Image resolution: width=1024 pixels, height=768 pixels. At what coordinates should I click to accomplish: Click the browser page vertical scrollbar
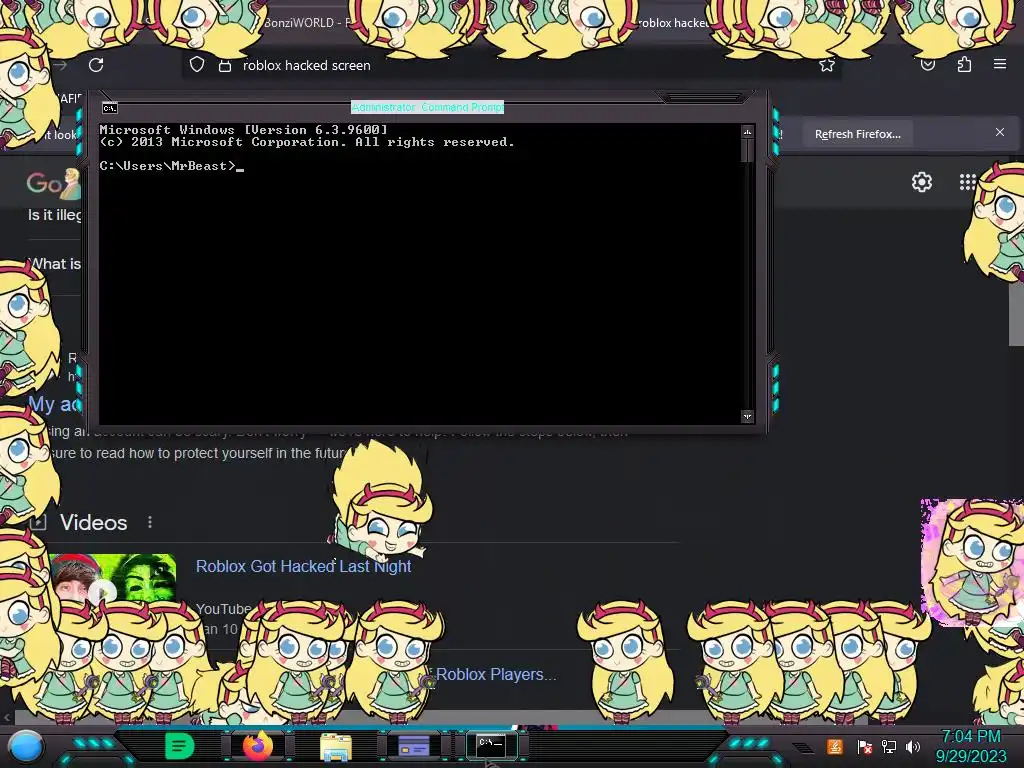click(1016, 313)
